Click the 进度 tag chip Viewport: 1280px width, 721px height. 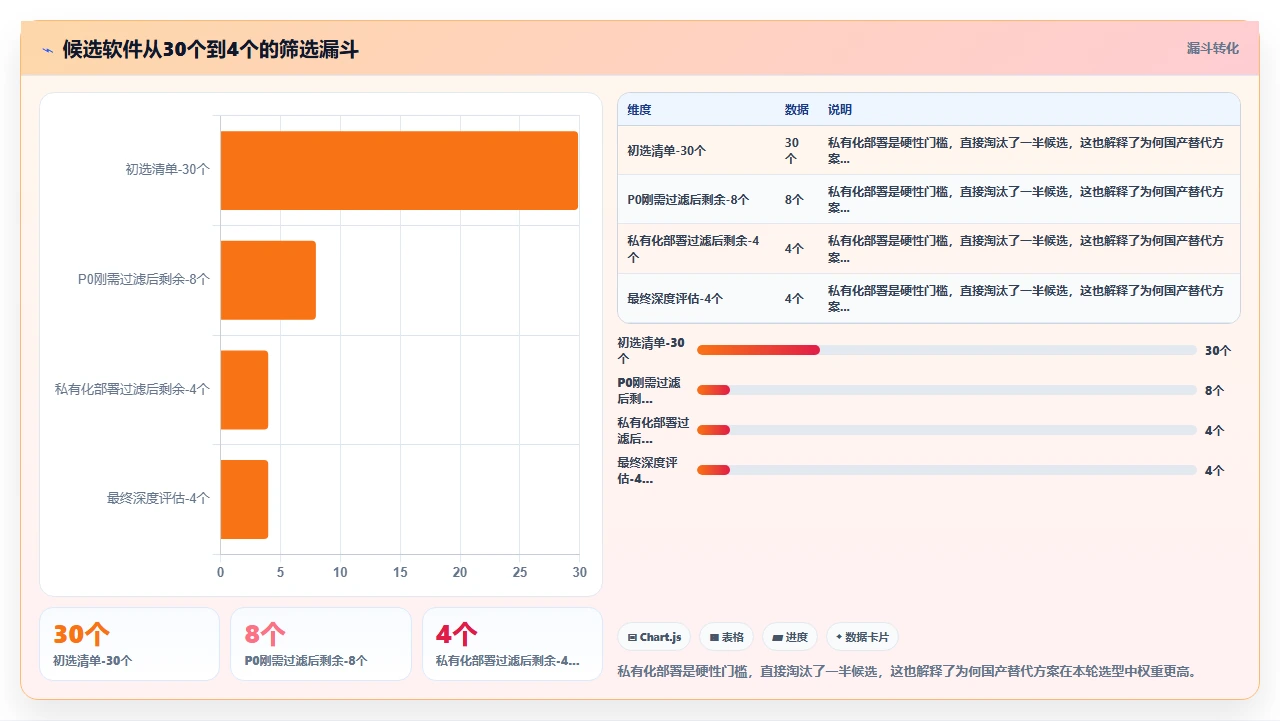coord(790,637)
